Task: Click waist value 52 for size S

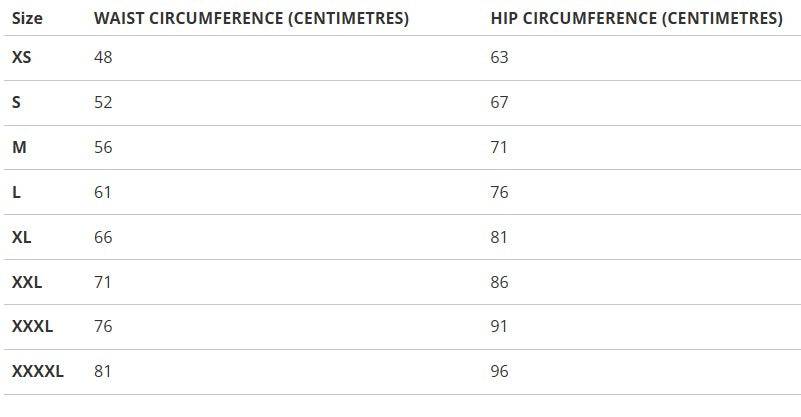Action: [x=103, y=102]
